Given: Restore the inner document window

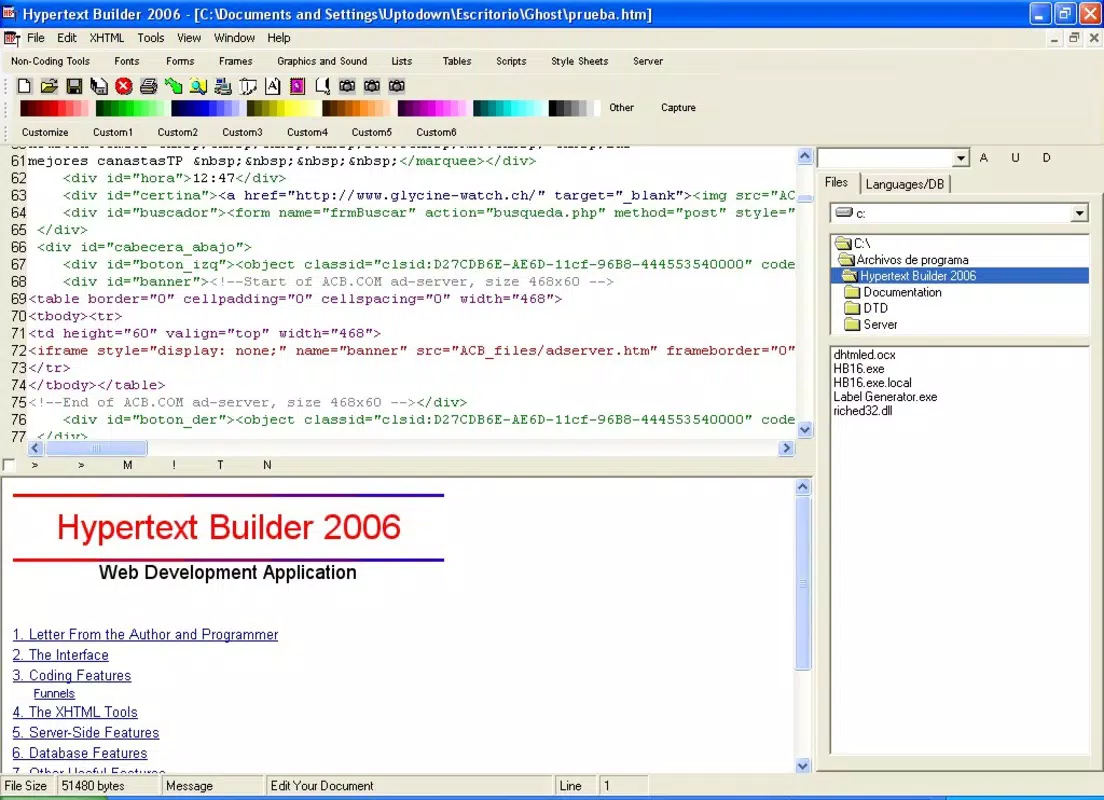Looking at the screenshot, I should tap(1074, 38).
